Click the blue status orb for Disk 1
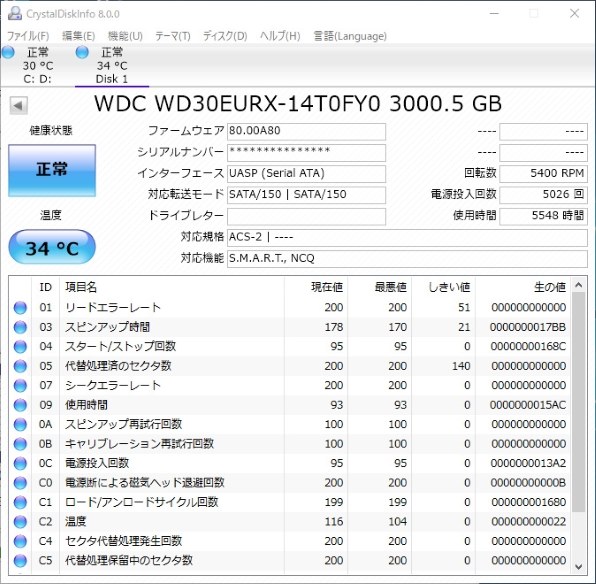Viewport: 596px width, 584px height. [82, 52]
